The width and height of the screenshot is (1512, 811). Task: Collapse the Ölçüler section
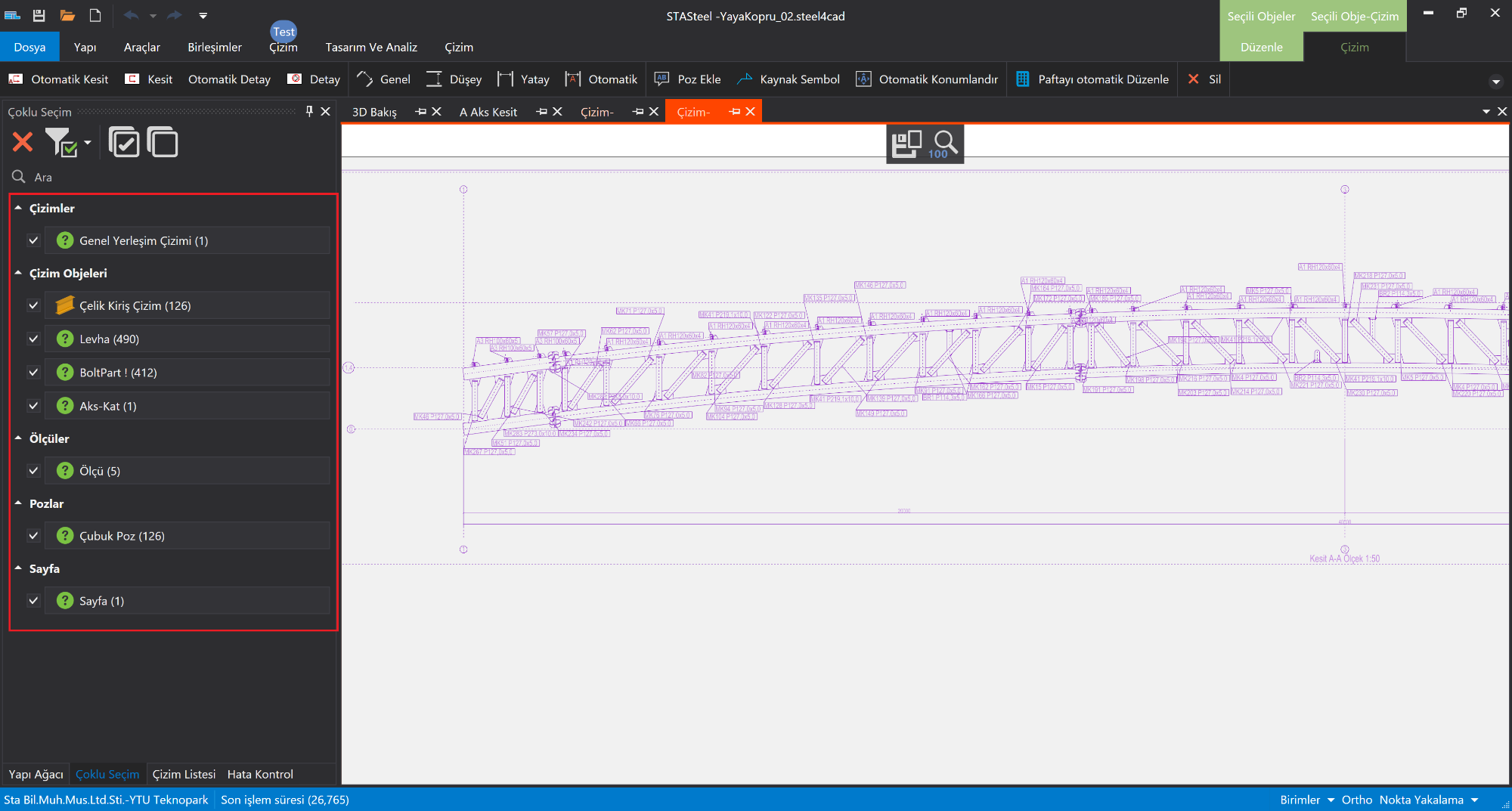[x=18, y=438]
